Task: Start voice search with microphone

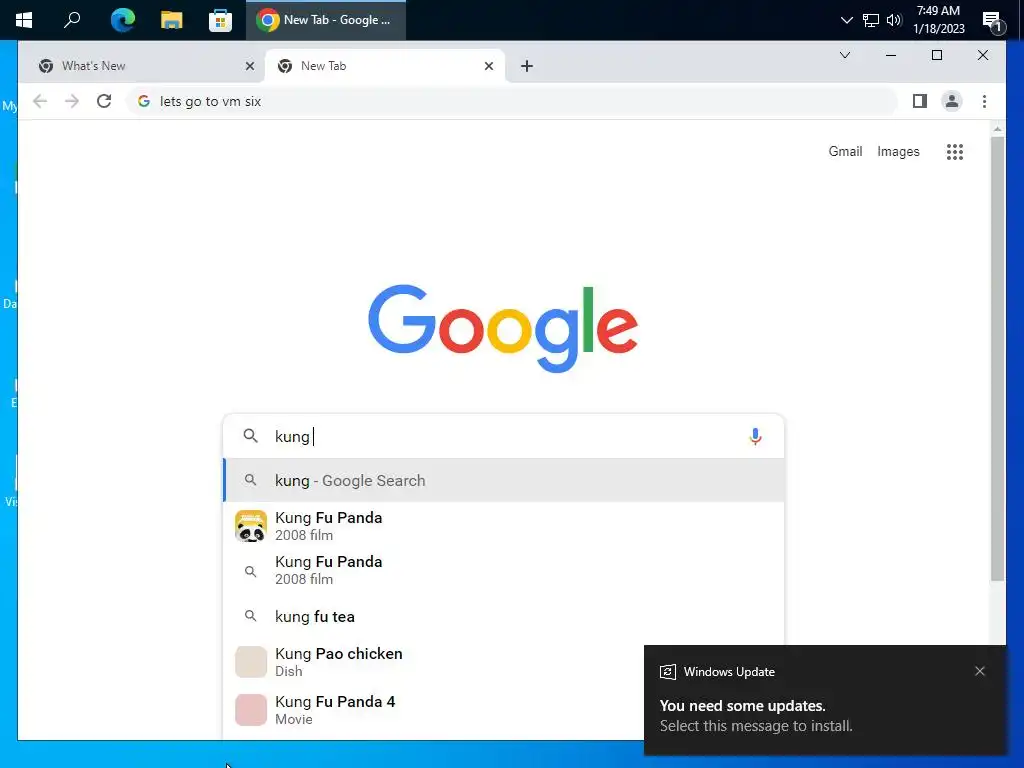Action: pyautogui.click(x=755, y=436)
